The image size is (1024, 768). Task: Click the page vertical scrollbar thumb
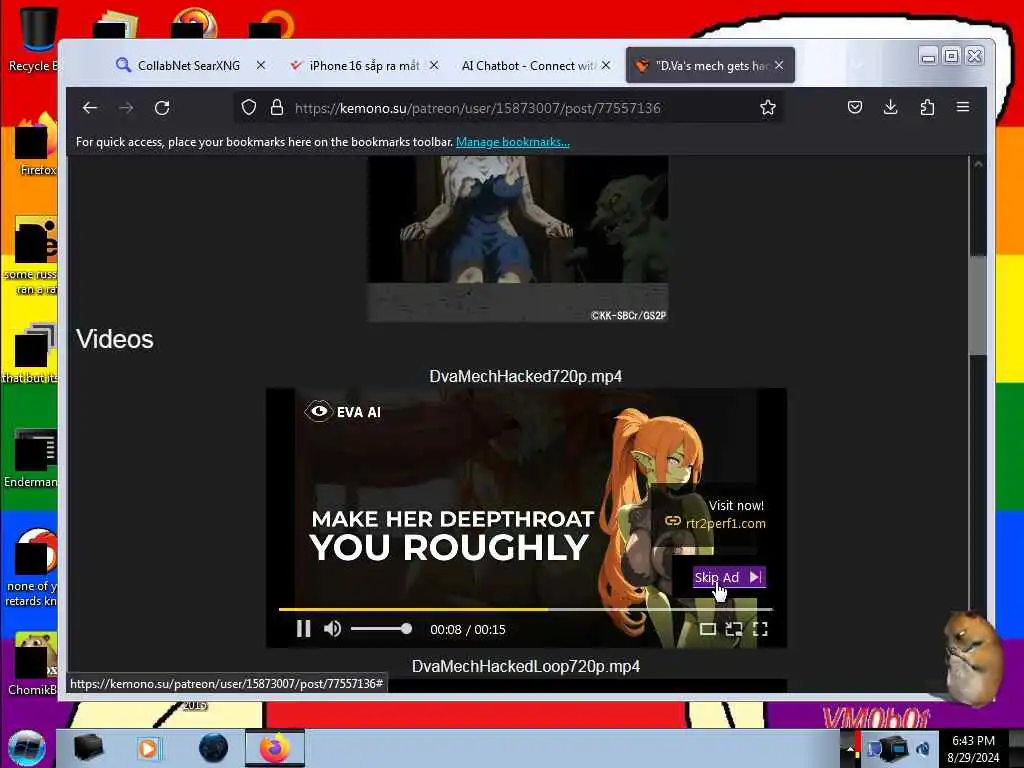coord(978,304)
